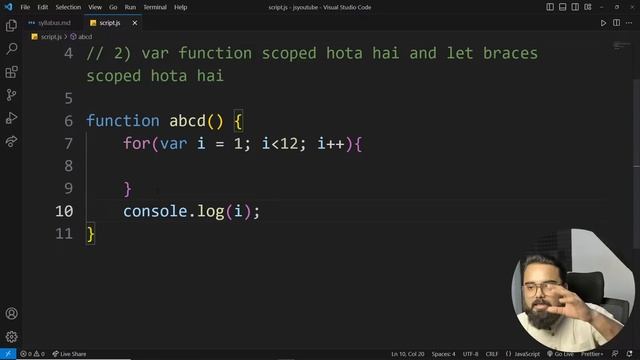Click the word 'console' on line 10
This screenshot has width=640, height=360.
[155, 211]
